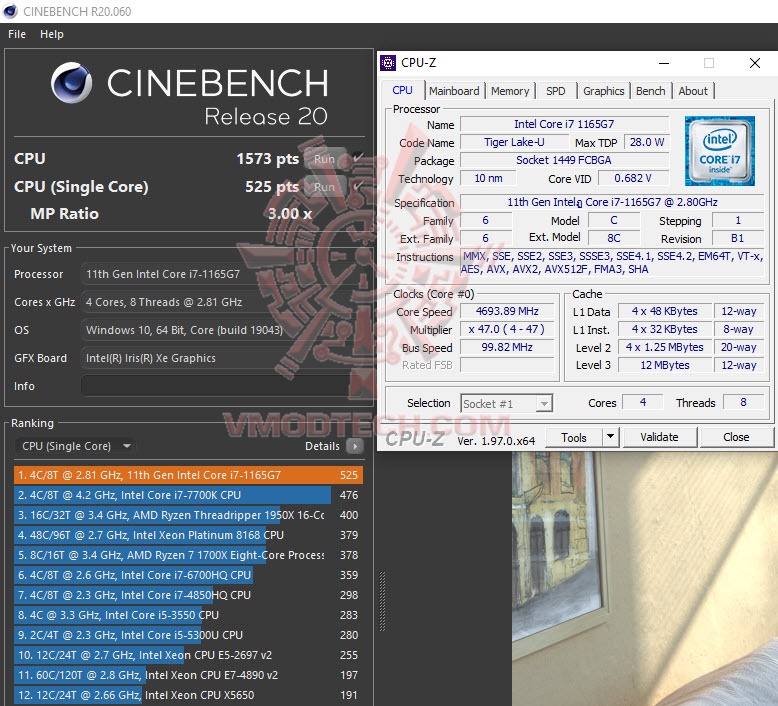This screenshot has width=778, height=706.
Task: Click the Close button in CPU-Z
Action: coord(736,437)
